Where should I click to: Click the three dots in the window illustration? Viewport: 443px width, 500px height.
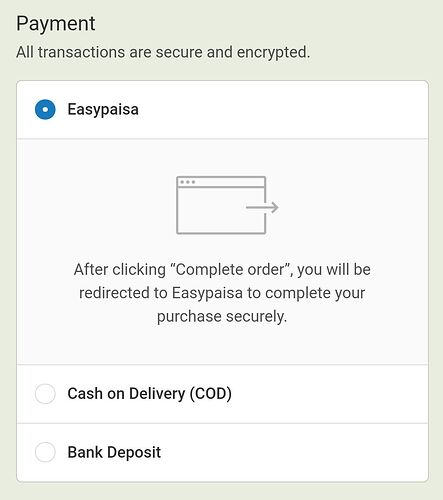(x=188, y=182)
